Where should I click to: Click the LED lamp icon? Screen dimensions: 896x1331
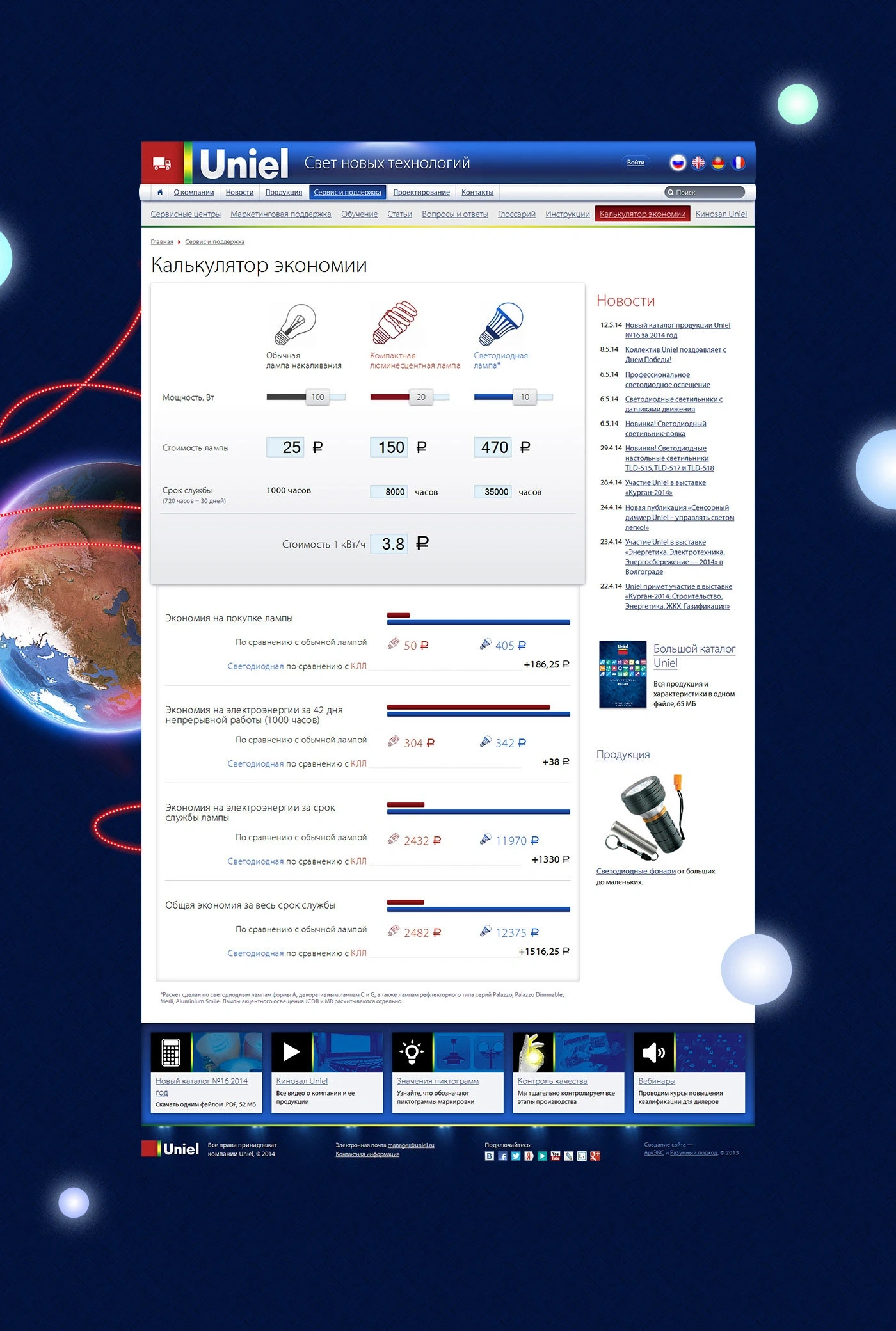(500, 324)
